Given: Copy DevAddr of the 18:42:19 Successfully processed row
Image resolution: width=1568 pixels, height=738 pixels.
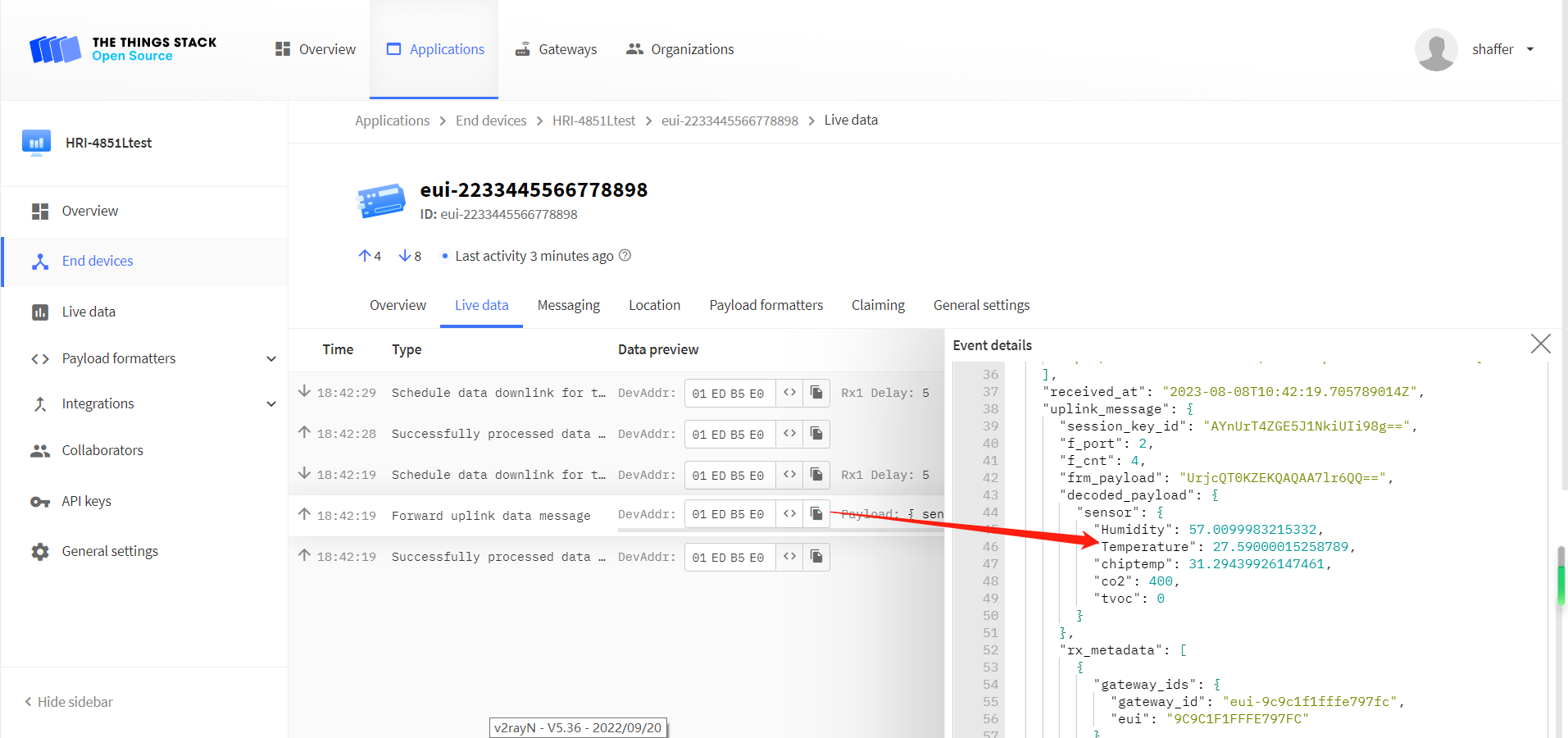Looking at the screenshot, I should (x=816, y=557).
